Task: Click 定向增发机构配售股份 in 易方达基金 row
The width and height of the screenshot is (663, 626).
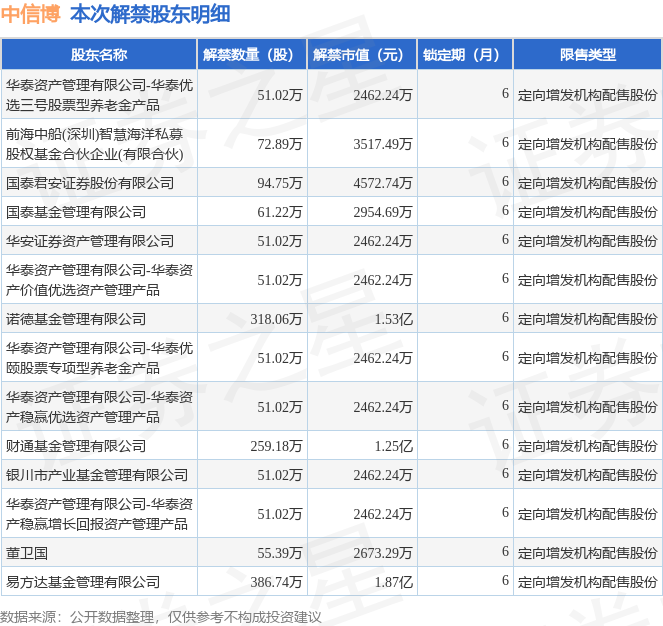Action: click(x=588, y=582)
